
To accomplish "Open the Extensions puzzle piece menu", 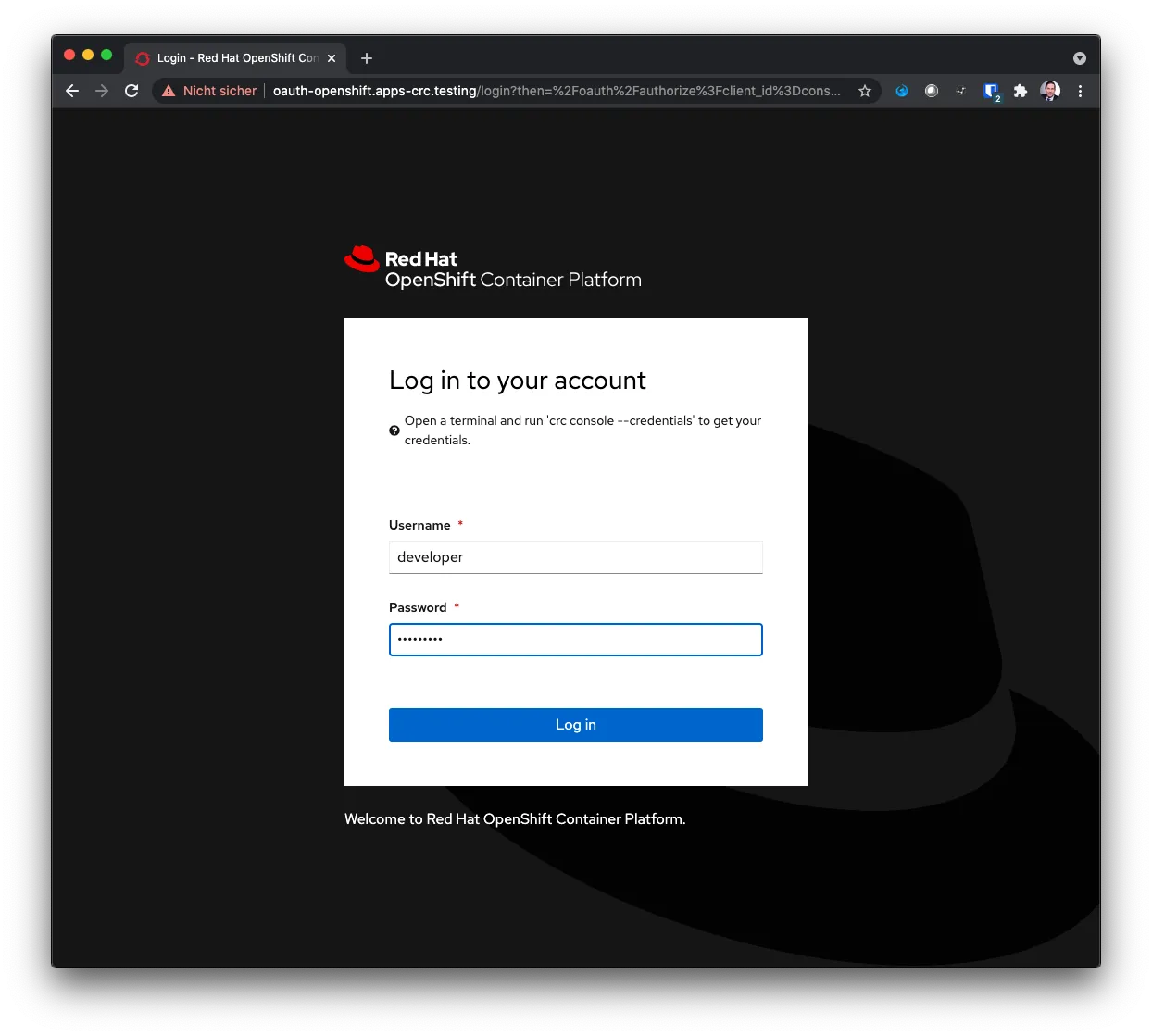I will pos(1021,91).
